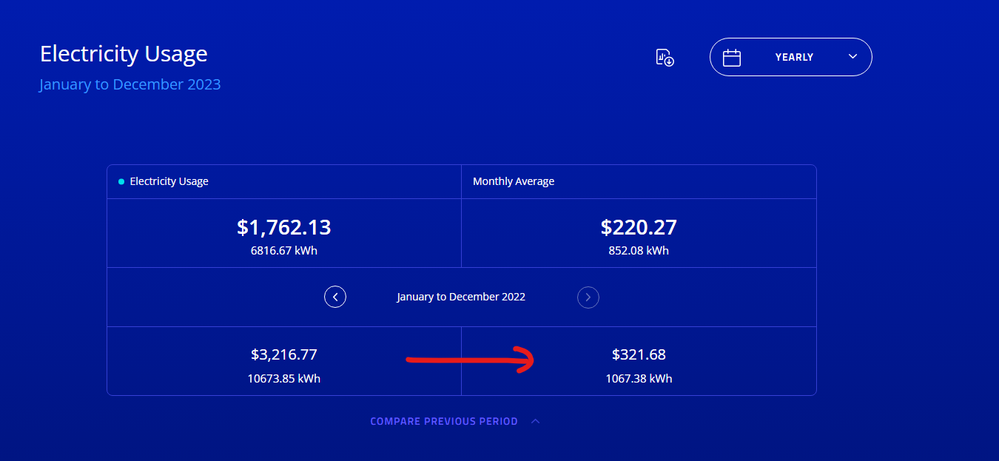This screenshot has width=999, height=461.
Task: Click the 10673.85 kWh previous usage value
Action: click(x=284, y=379)
